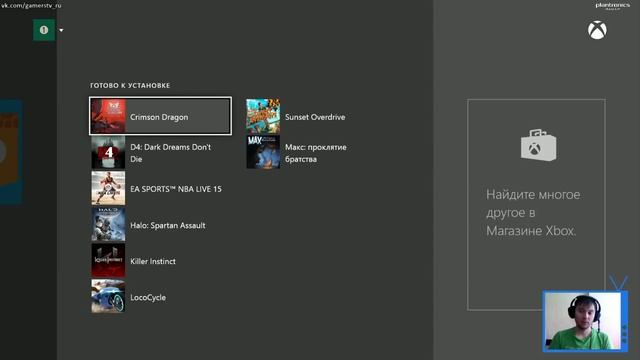Screen dimensions: 640x360
Task: Select the LocoCycle title
Action: point(148,297)
